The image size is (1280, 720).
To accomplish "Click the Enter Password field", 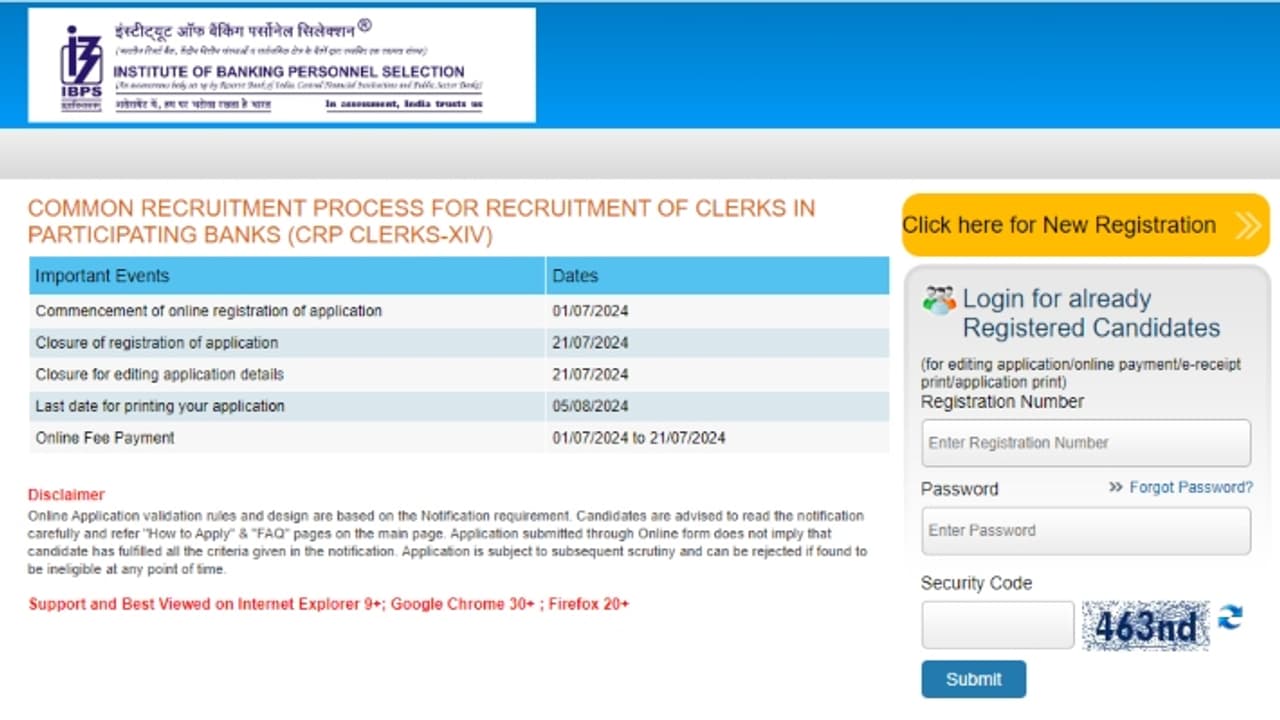I will (x=1085, y=531).
